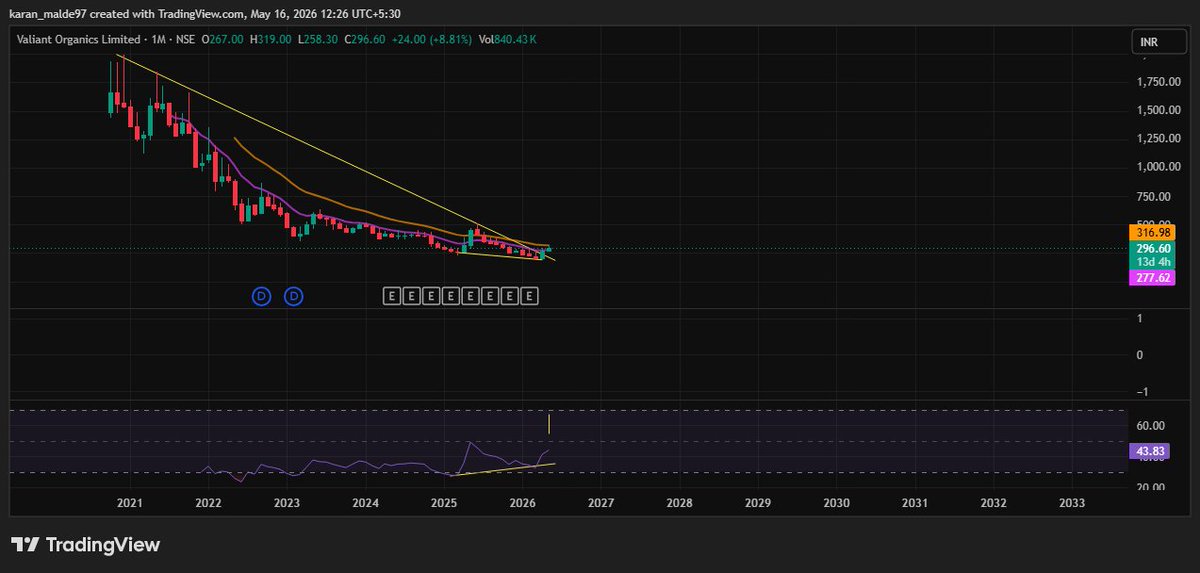Viewport: 1200px width, 573px height.
Task: Click the 60.00 RSI axis label
Action: (1152, 426)
